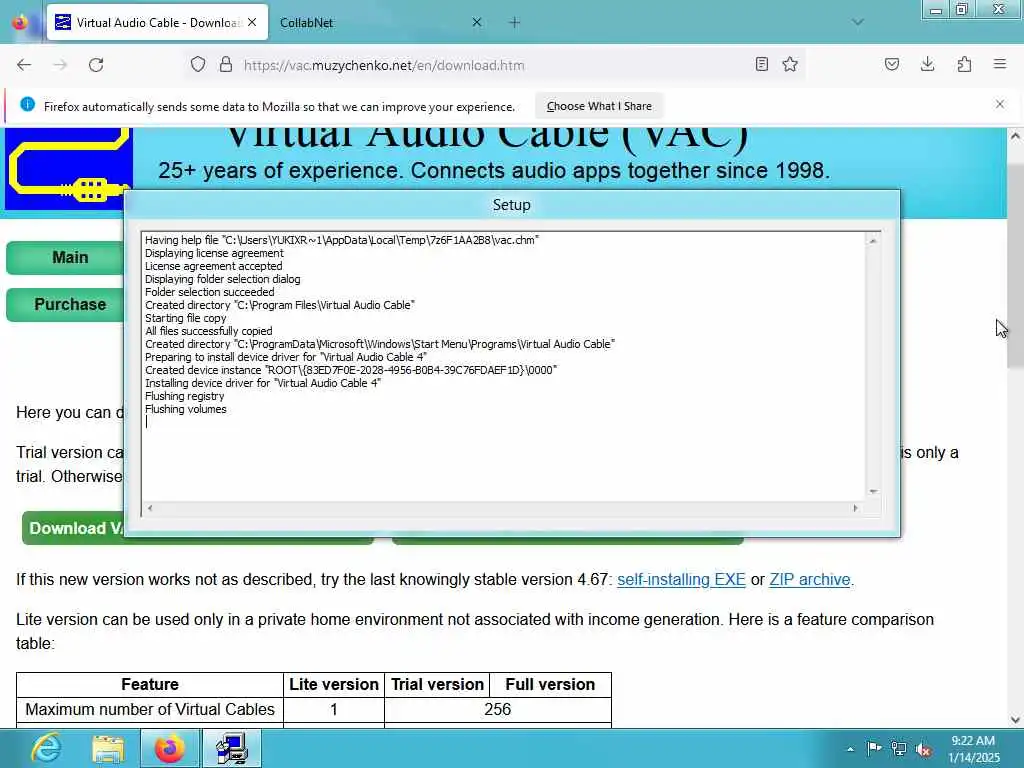Toggle reader view icon in address bar
Image resolution: width=1024 pixels, height=768 pixels.
761,64
